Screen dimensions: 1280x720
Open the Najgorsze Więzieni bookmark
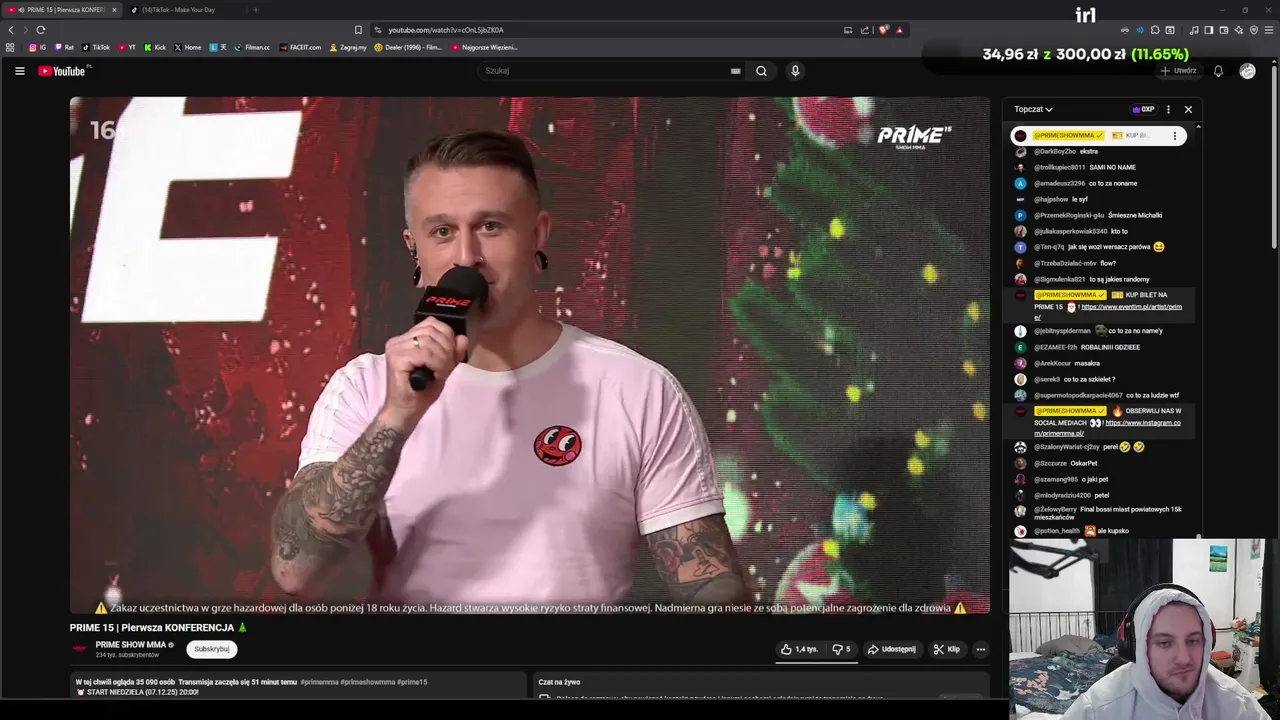coord(484,47)
